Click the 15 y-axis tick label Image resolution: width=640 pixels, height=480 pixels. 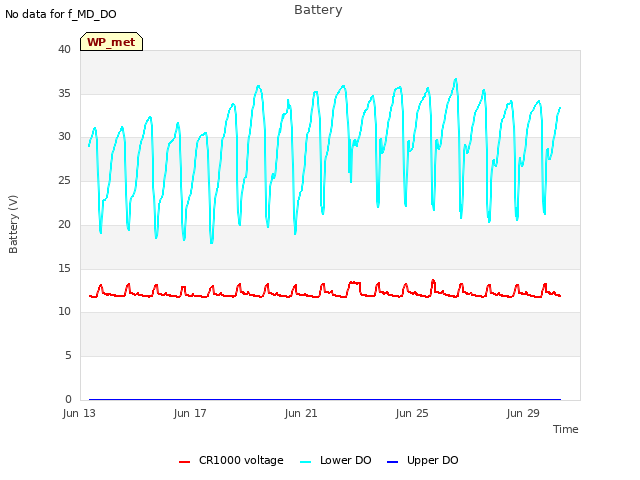coord(64,268)
